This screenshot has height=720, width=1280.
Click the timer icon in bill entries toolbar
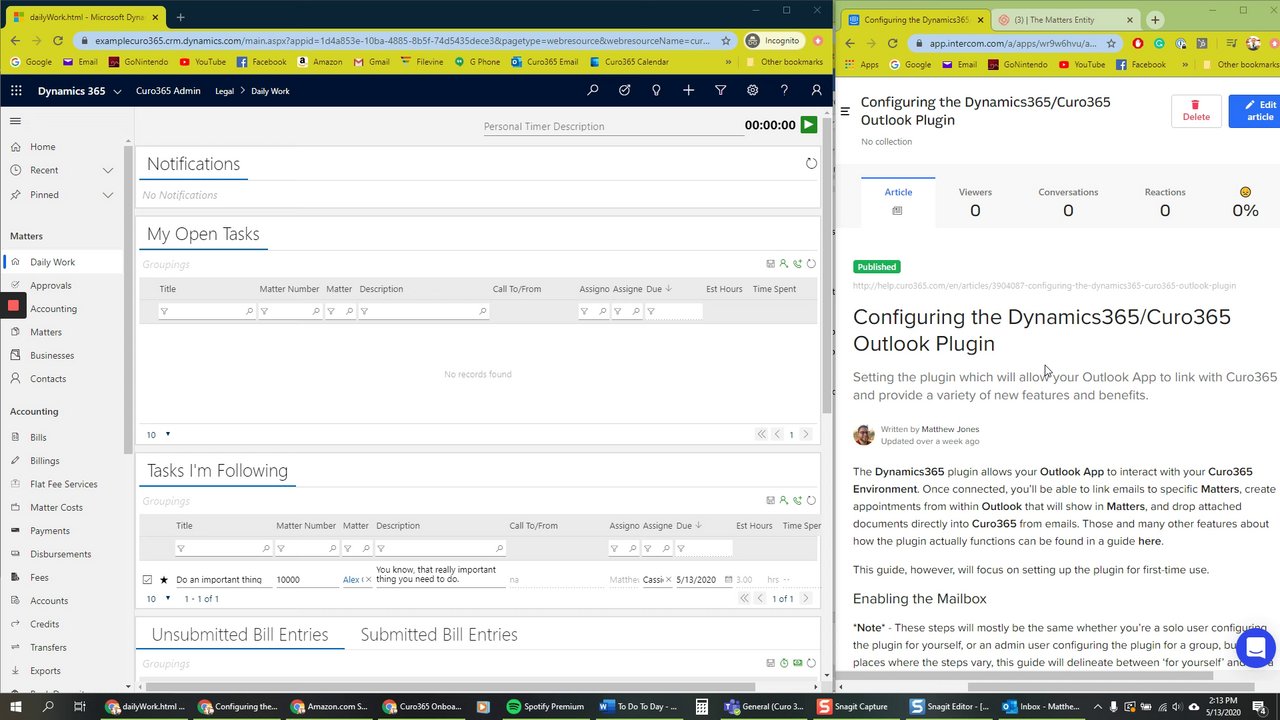coord(784,662)
